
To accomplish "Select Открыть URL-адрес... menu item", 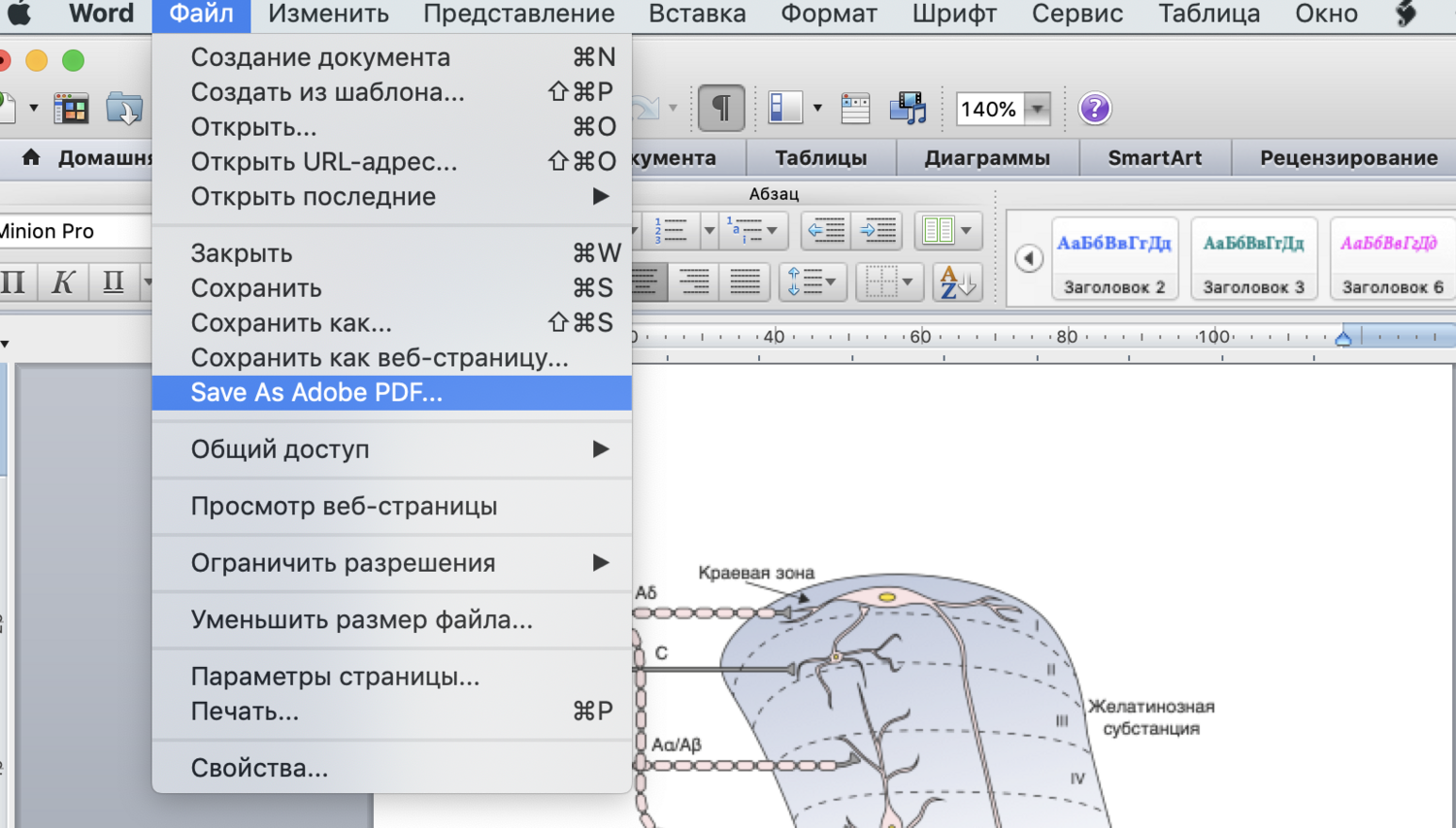I will [392, 161].
